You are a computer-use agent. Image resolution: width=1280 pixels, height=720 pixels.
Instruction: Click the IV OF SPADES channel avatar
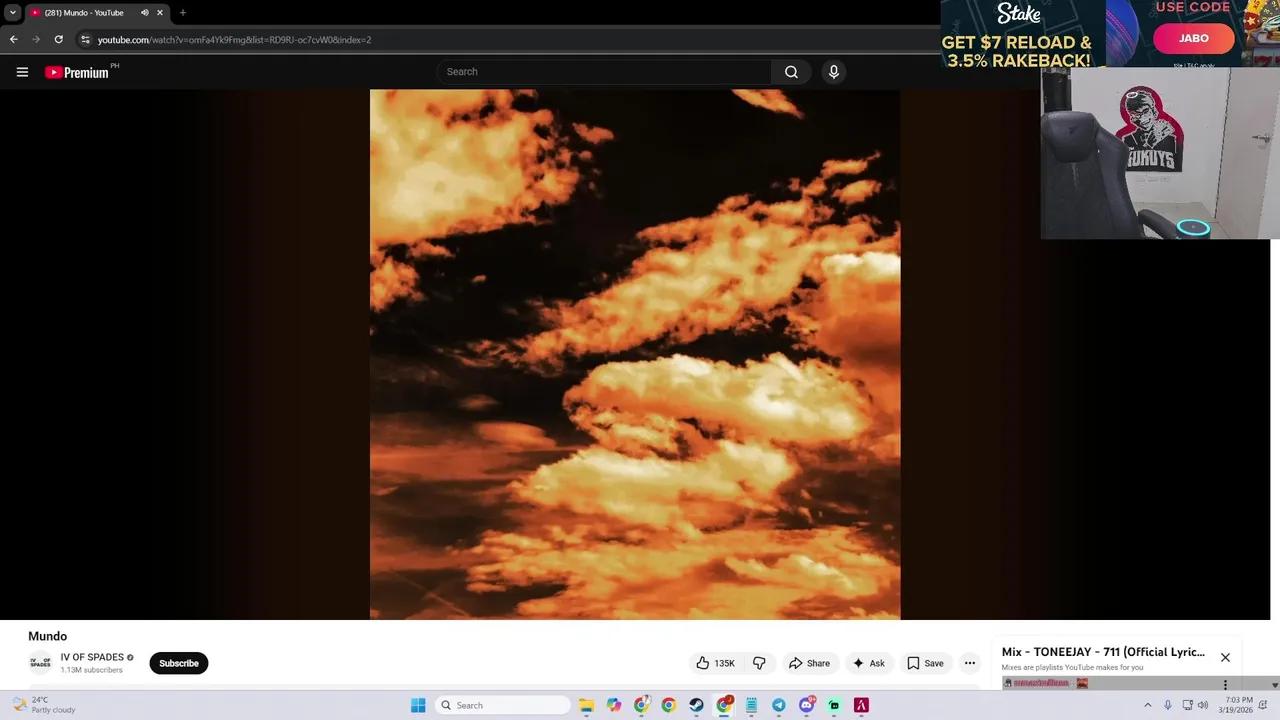pos(40,662)
